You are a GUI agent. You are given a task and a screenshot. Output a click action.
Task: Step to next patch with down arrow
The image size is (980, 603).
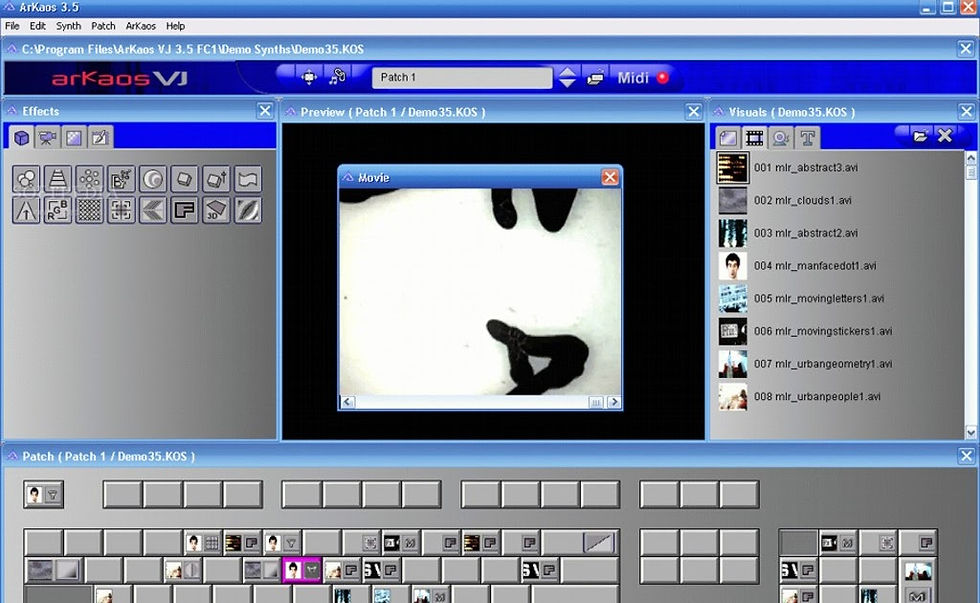point(567,84)
